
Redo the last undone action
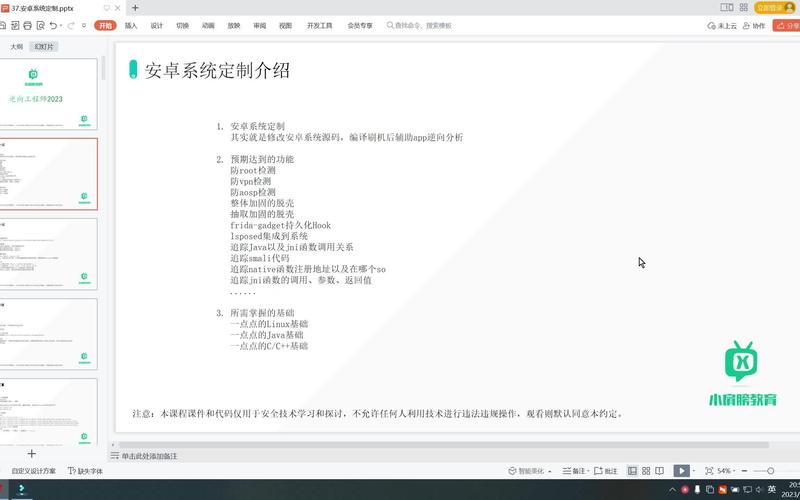(71, 26)
